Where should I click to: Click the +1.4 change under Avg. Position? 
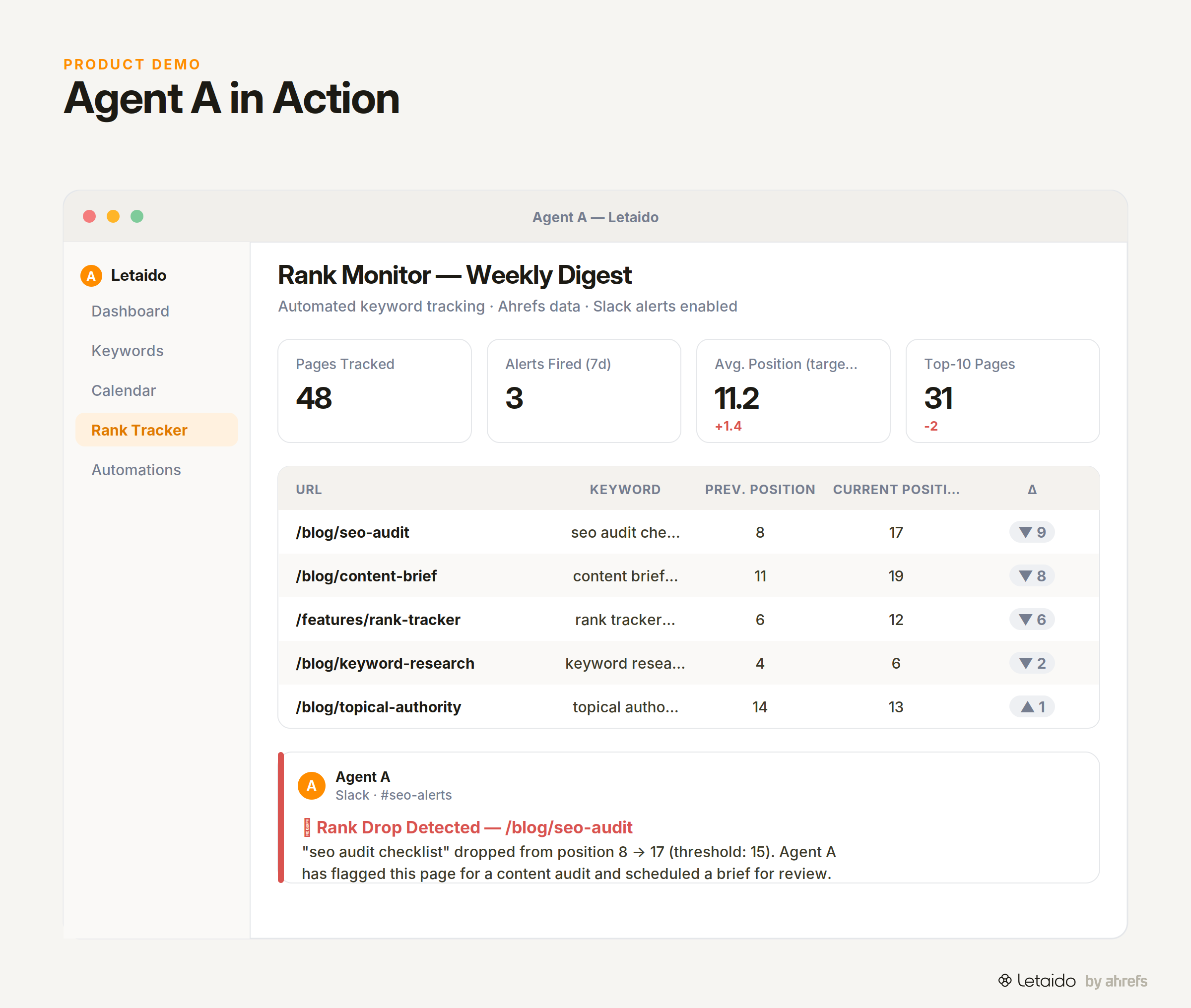pos(728,426)
